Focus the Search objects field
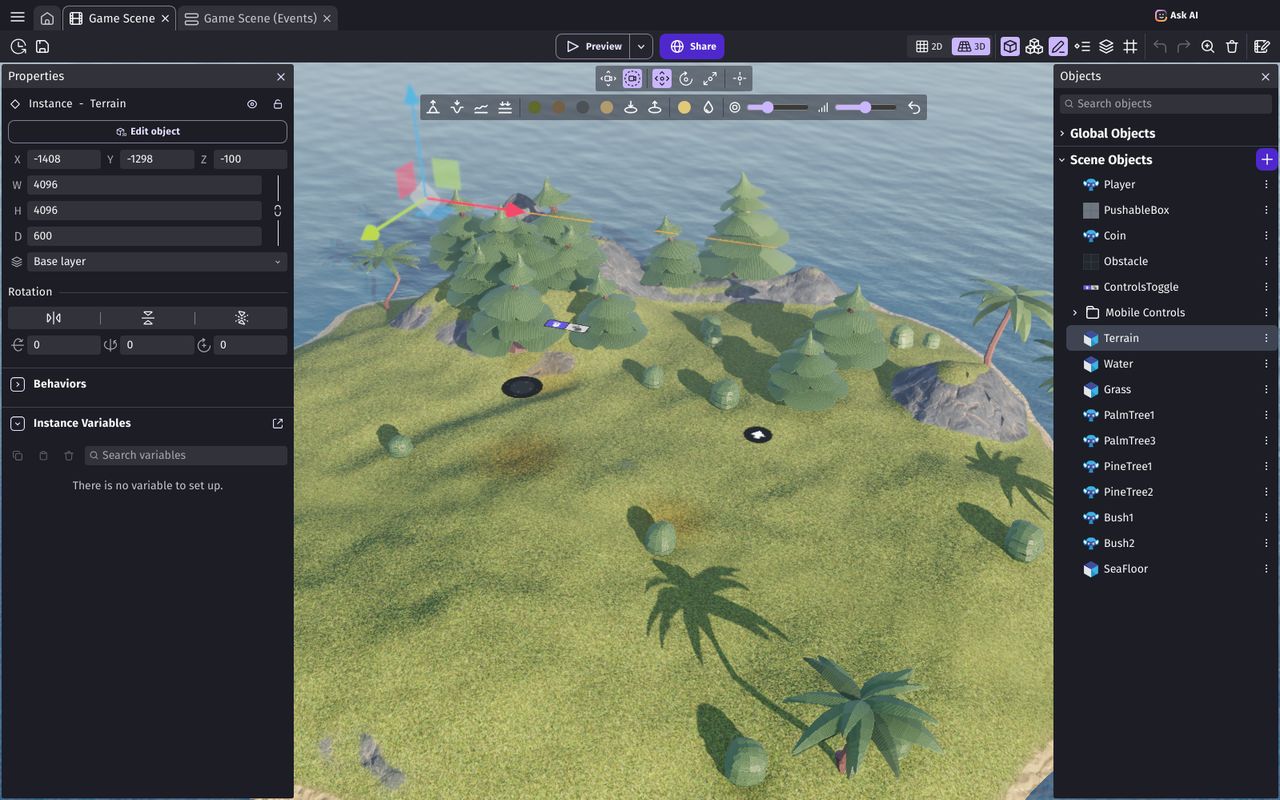This screenshot has width=1280, height=800. [x=1165, y=104]
